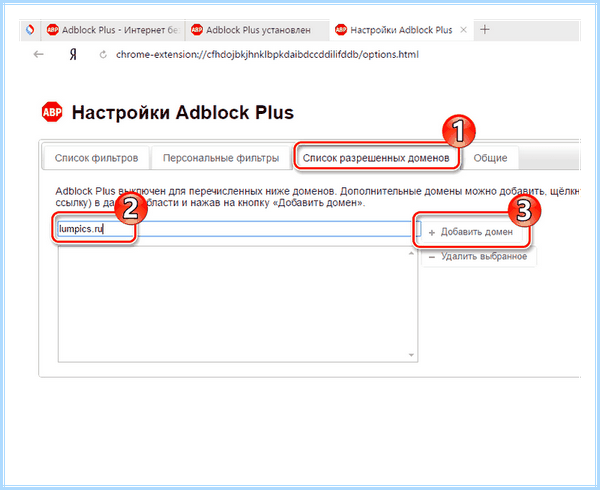Open the 'Общие' settings tab
Image resolution: width=600 pixels, height=490 pixels.
(490, 158)
